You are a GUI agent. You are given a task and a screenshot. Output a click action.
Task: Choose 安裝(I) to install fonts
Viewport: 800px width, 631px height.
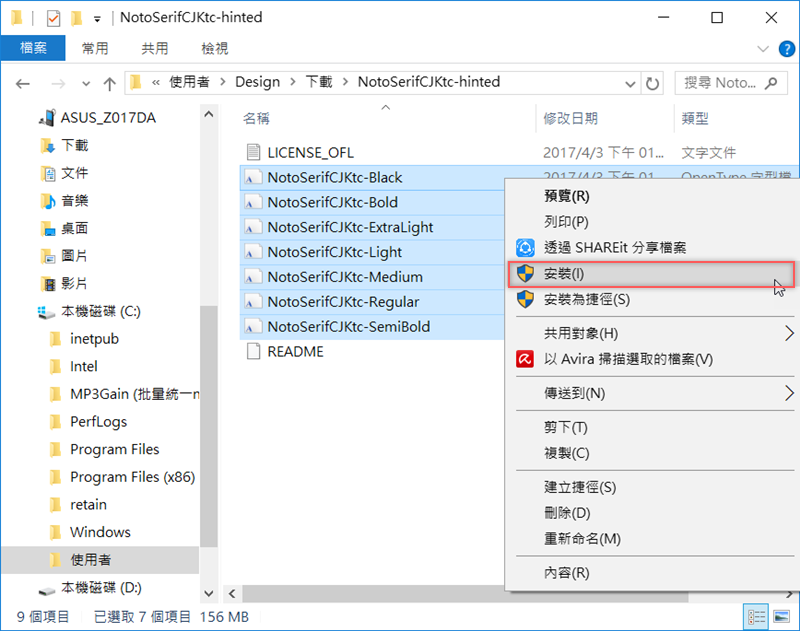coord(652,274)
